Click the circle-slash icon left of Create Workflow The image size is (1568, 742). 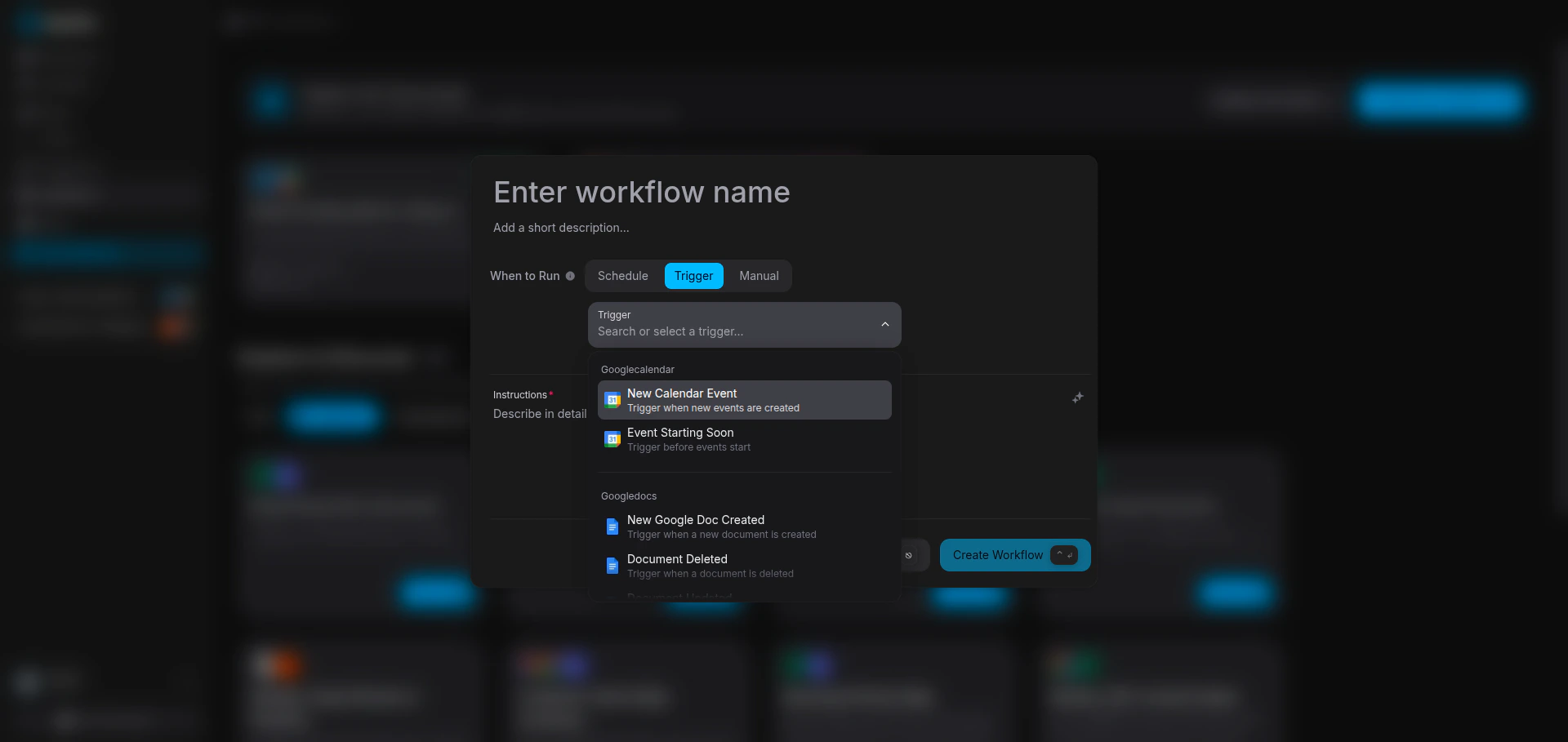[911, 555]
